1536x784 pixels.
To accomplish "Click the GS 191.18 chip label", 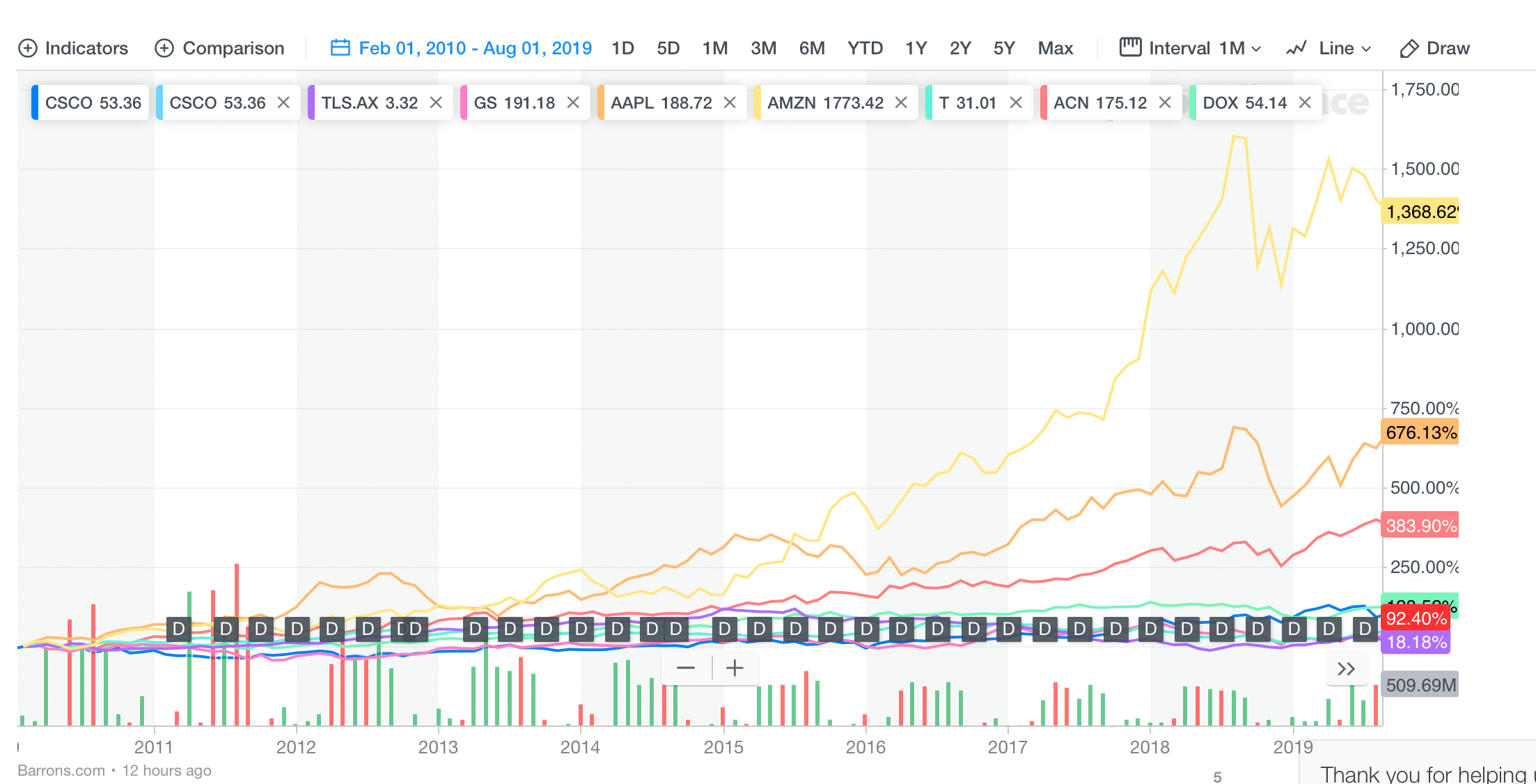I will point(514,103).
